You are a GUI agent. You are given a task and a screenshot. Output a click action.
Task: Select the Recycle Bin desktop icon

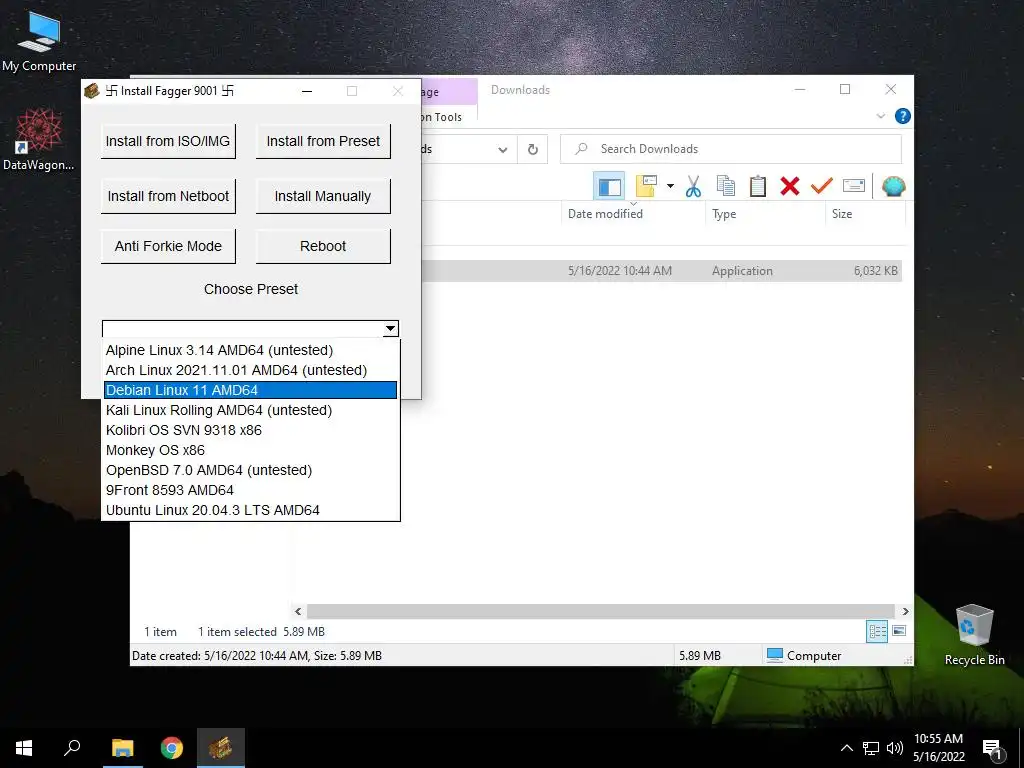pyautogui.click(x=974, y=635)
